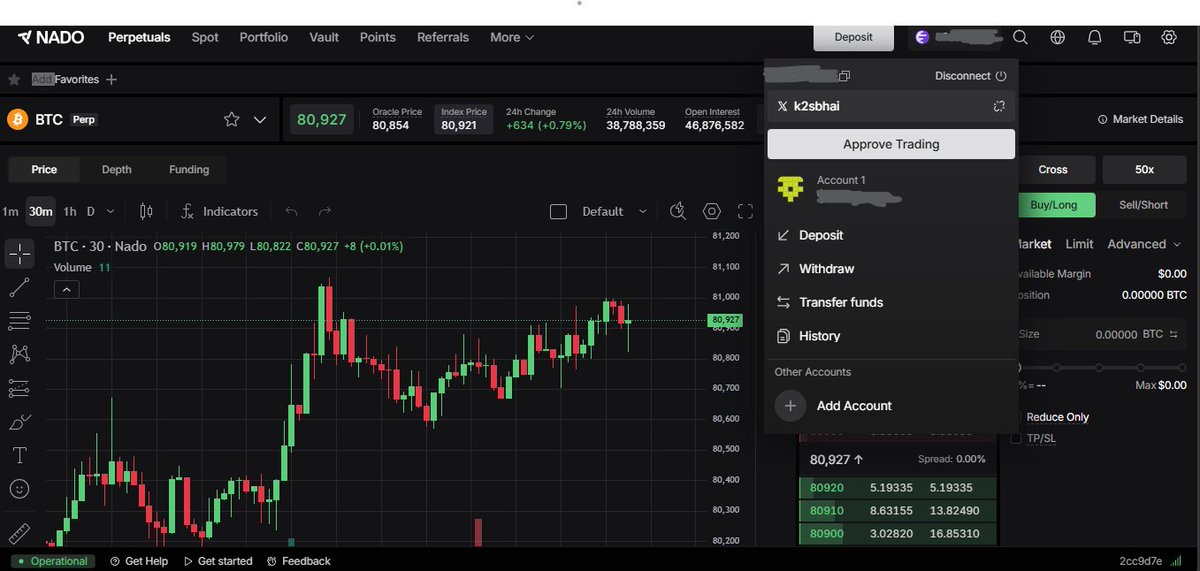Viewport: 1200px width, 571px height.
Task: Click the favorites star icon in favorites bar
Action: tap(14, 79)
